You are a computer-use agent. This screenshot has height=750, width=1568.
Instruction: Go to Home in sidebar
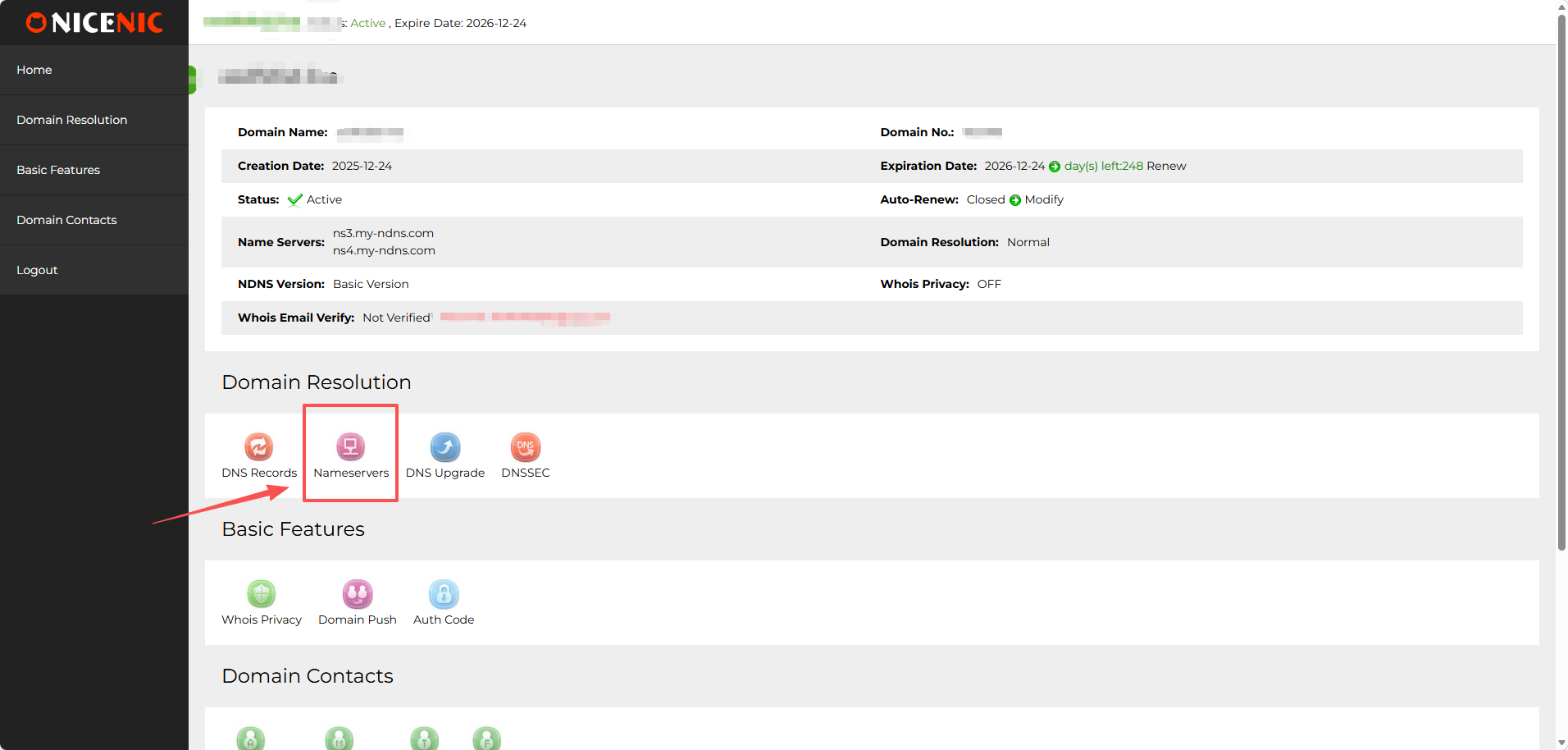pos(34,70)
